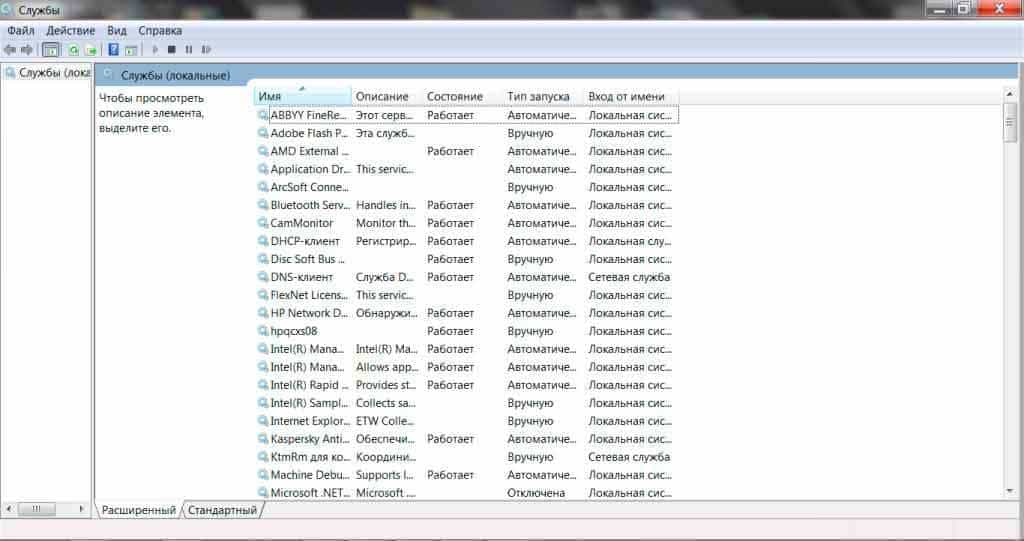Click the Export list toolbar icon
Viewport: 1024px width, 541px height.
pyautogui.click(x=91, y=49)
